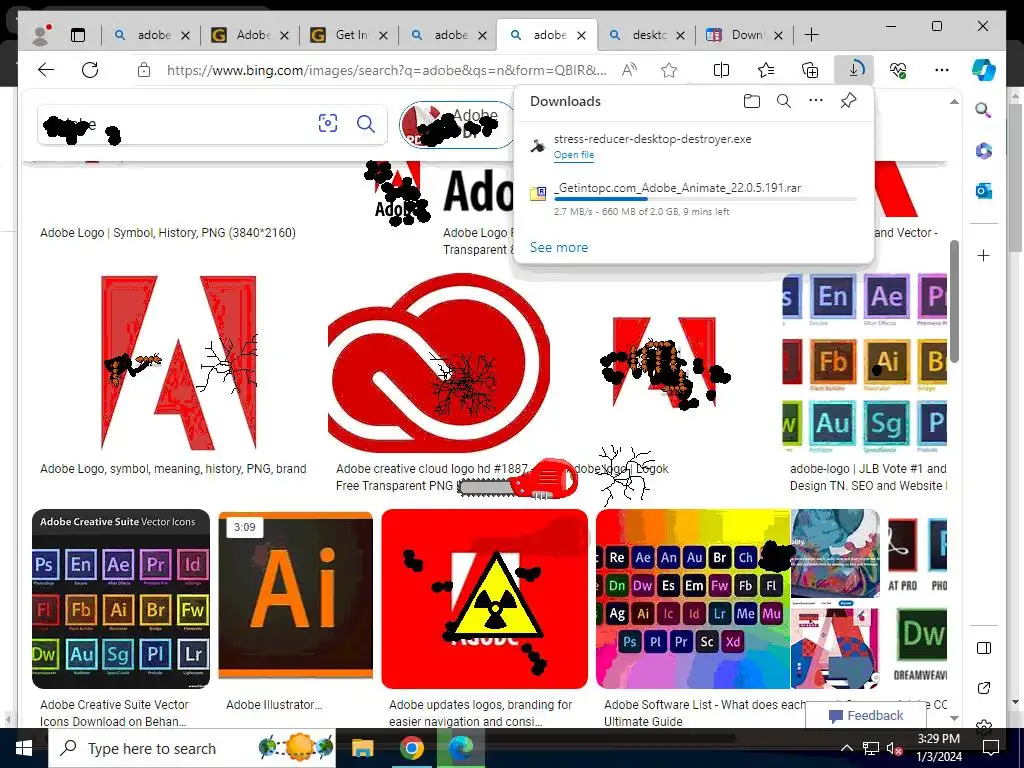This screenshot has height=768, width=1024.
Task: Click See more in Downloads panel
Action: click(559, 248)
